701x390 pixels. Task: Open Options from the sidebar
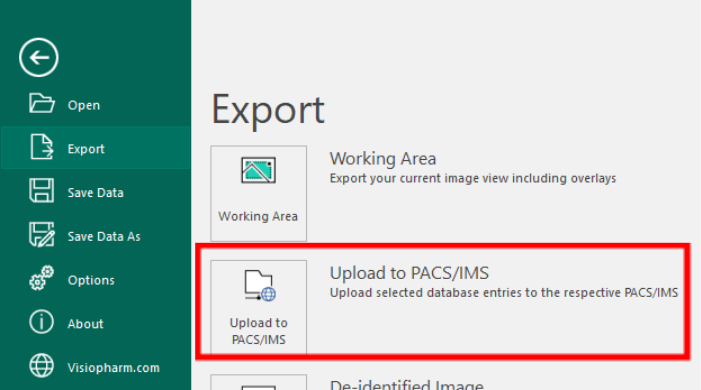96,279
